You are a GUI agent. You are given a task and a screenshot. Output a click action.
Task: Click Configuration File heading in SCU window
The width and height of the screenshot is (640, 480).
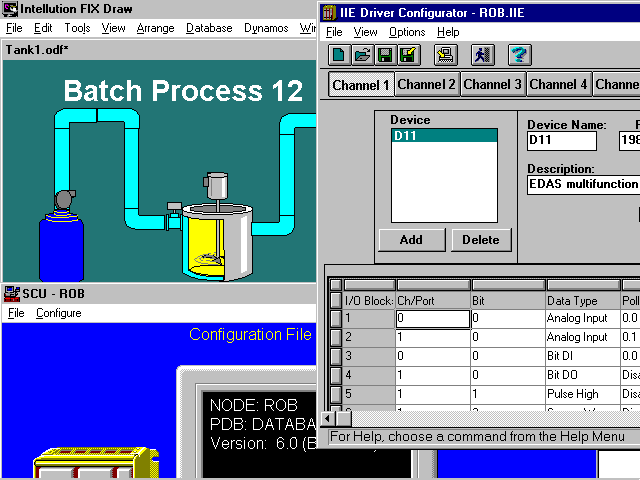tap(250, 335)
